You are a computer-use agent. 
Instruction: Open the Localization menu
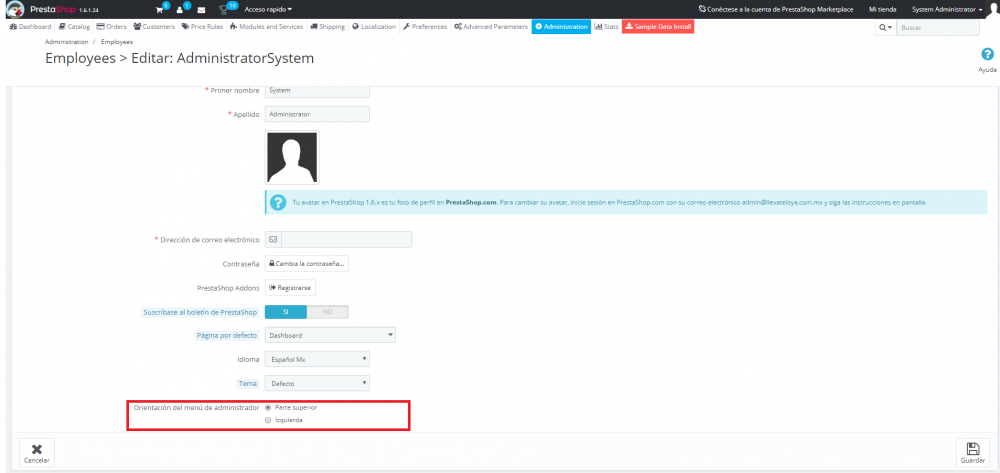pos(374,27)
